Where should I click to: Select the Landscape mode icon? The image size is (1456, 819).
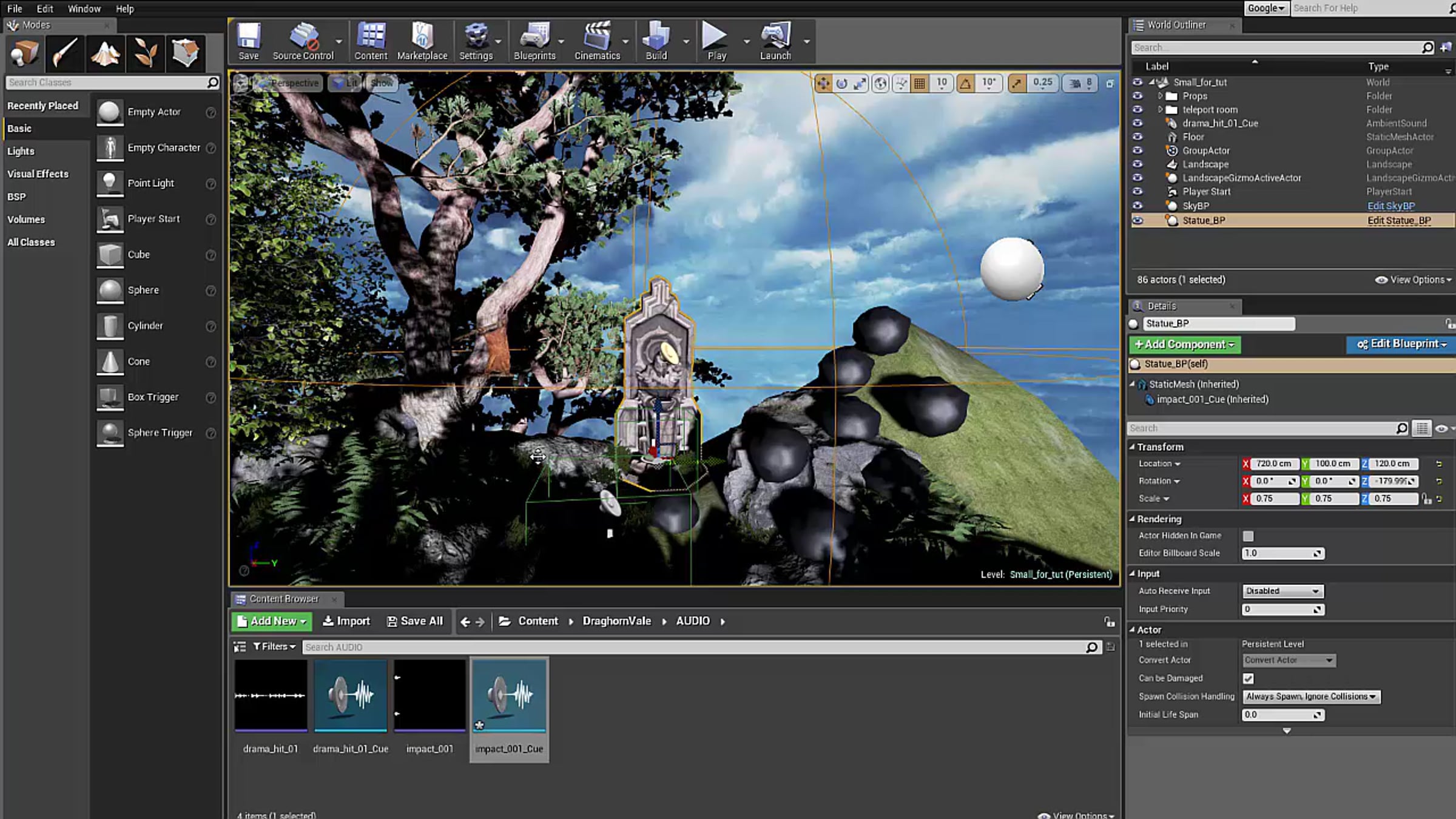pyautogui.click(x=105, y=53)
